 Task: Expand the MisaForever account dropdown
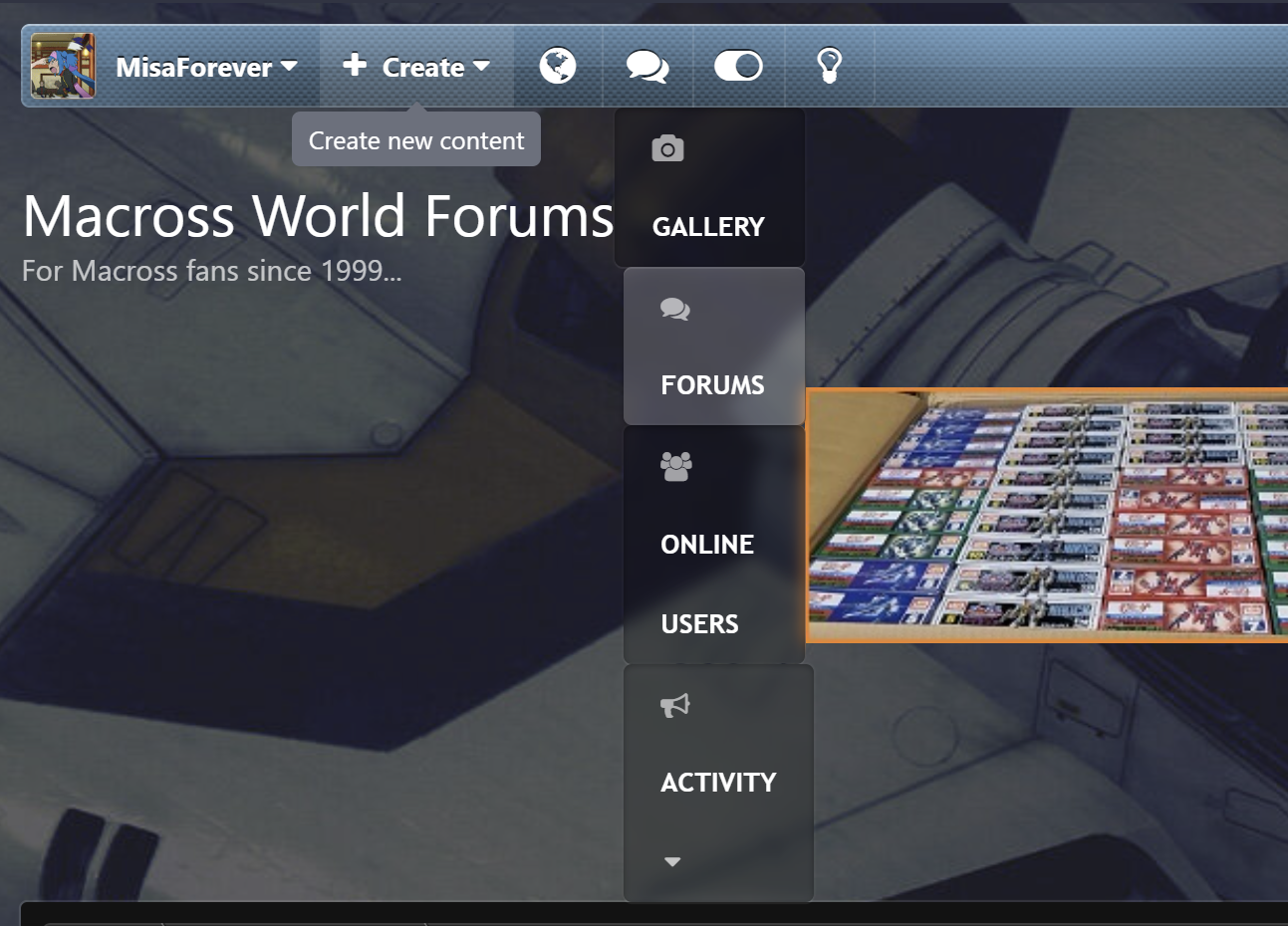click(206, 67)
